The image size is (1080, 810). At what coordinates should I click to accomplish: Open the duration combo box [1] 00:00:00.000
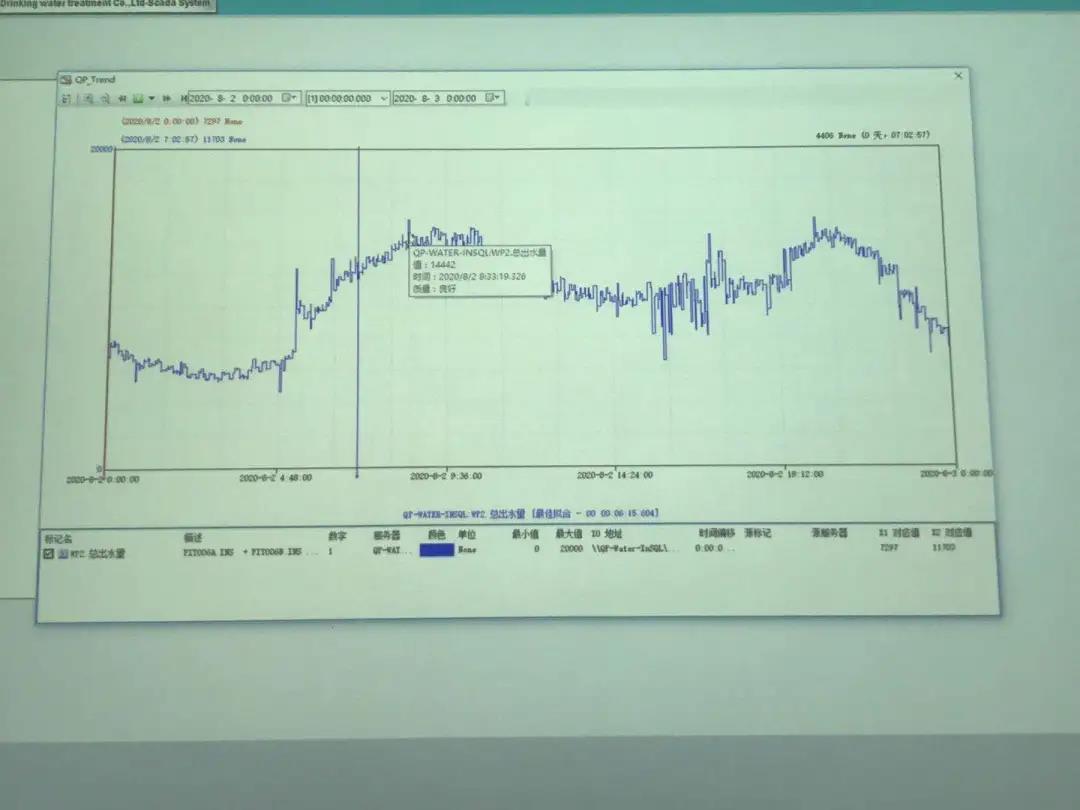coord(348,98)
